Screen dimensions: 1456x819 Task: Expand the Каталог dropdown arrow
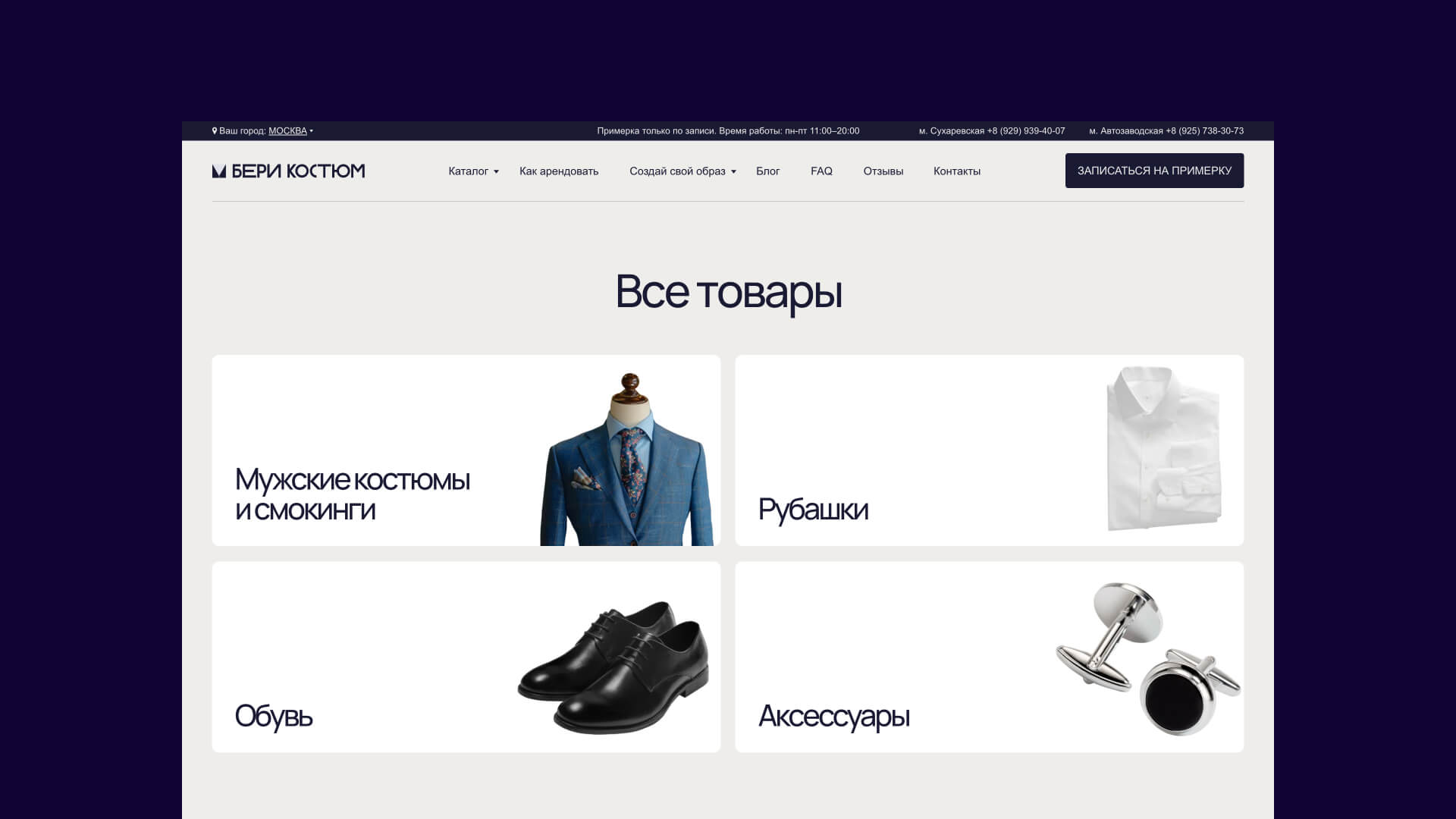(496, 172)
